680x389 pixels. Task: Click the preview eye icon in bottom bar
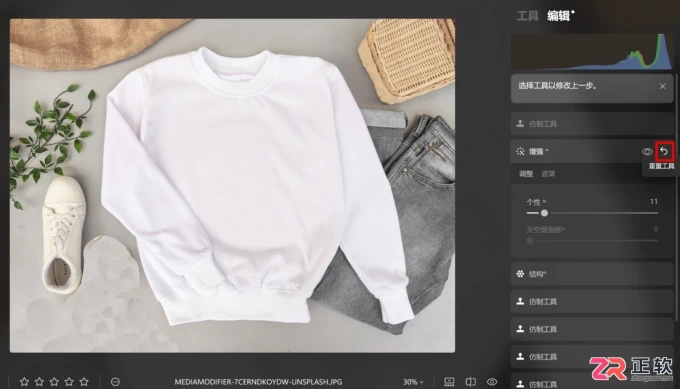tap(492, 382)
